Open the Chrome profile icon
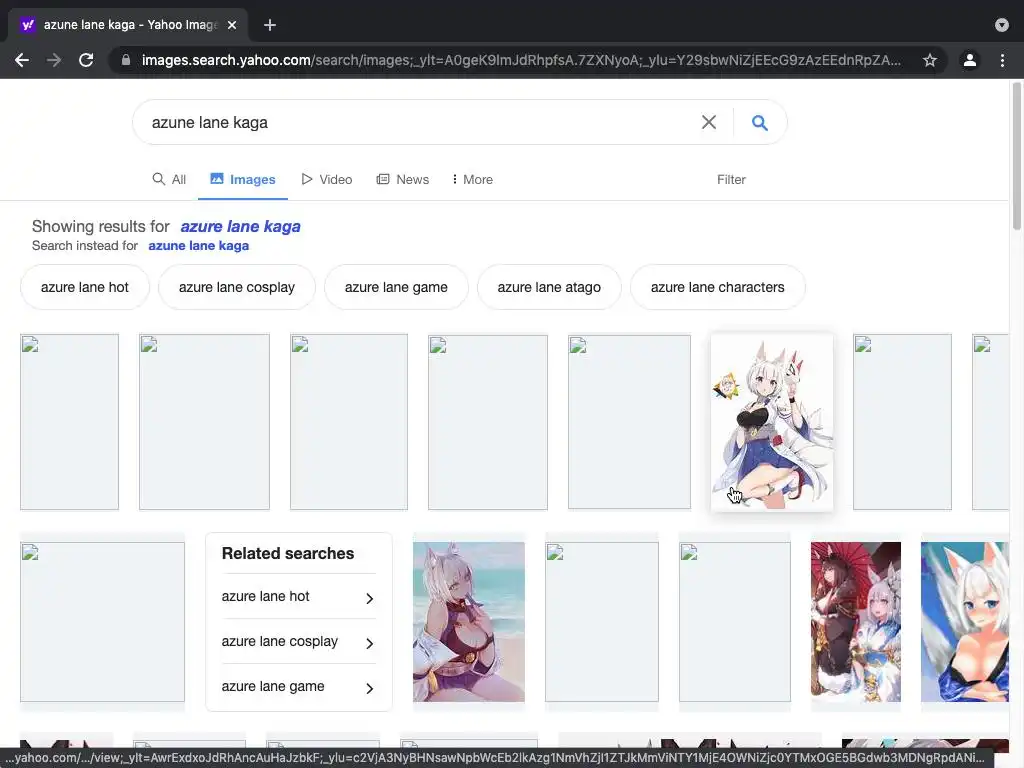This screenshot has width=1024, height=768. (970, 60)
